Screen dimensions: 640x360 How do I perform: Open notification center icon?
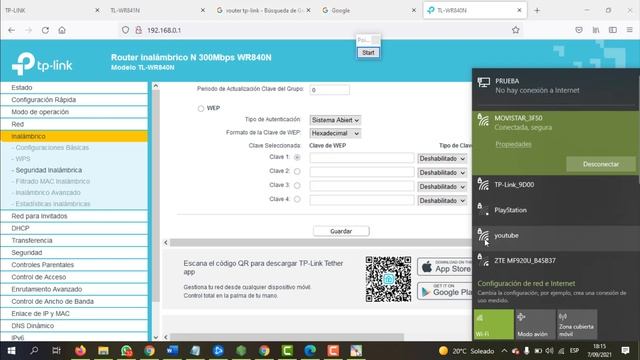coord(625,351)
